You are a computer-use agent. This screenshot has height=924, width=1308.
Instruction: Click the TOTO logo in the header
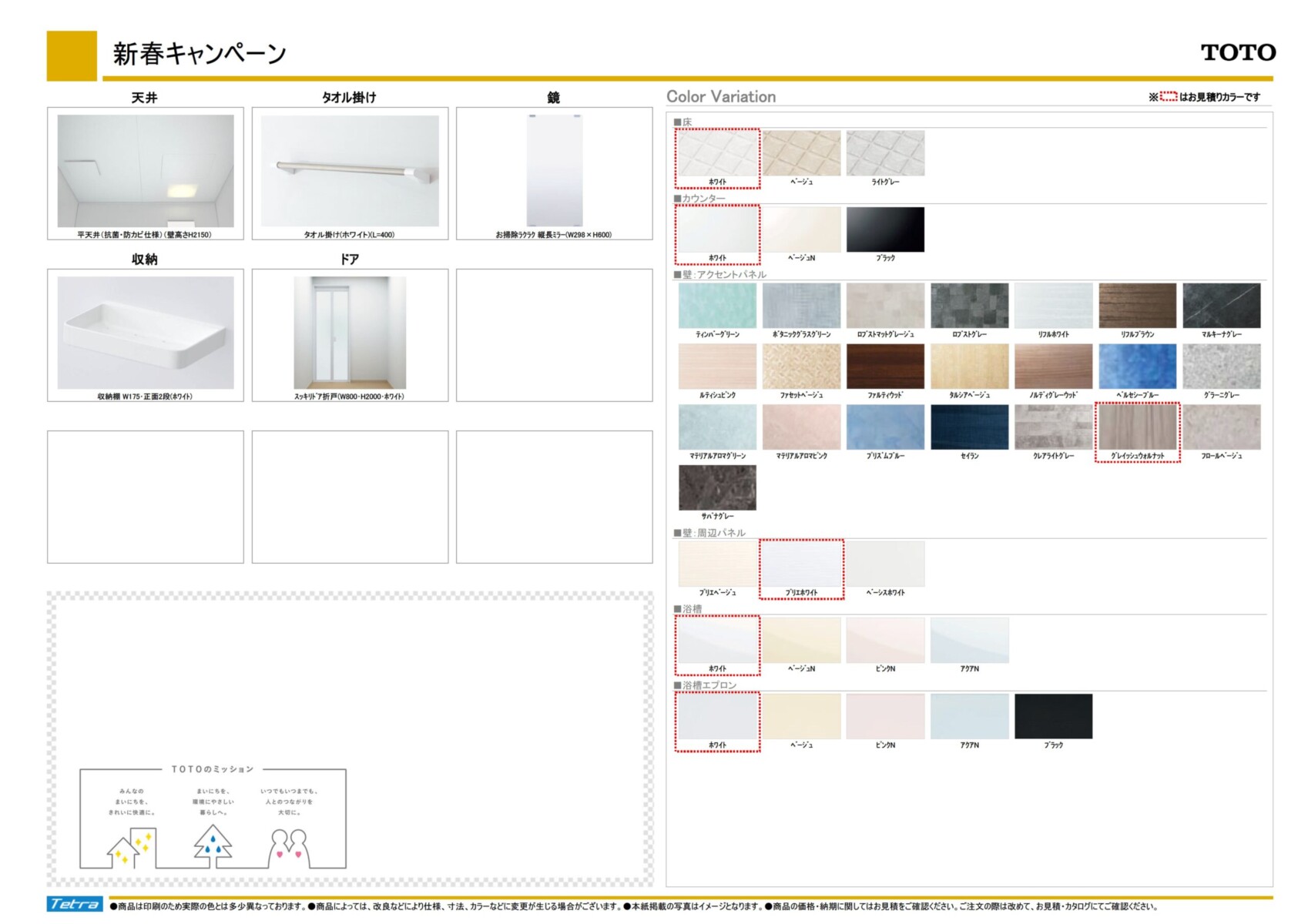(1237, 52)
